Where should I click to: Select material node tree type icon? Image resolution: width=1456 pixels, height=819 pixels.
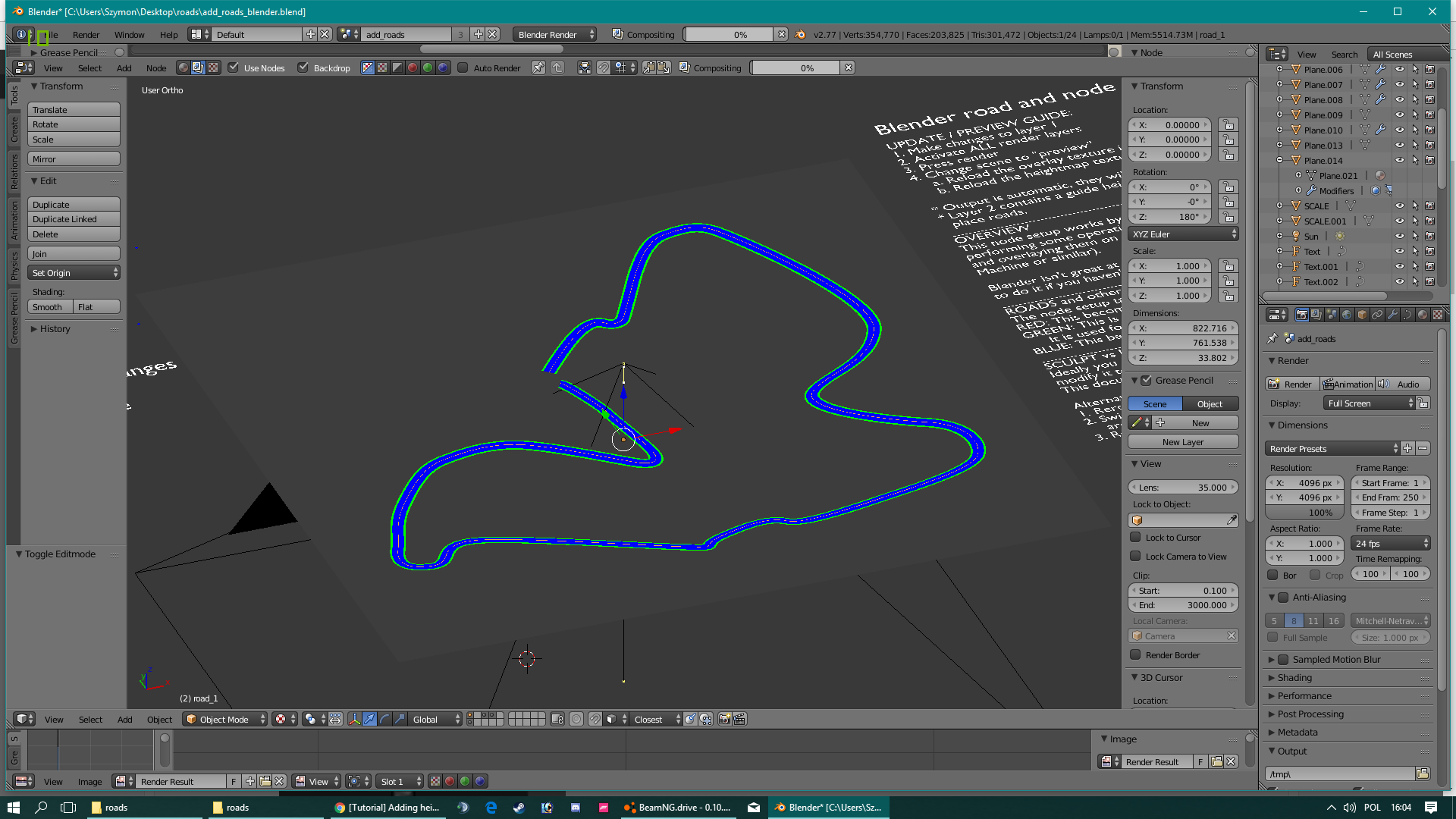click(183, 67)
